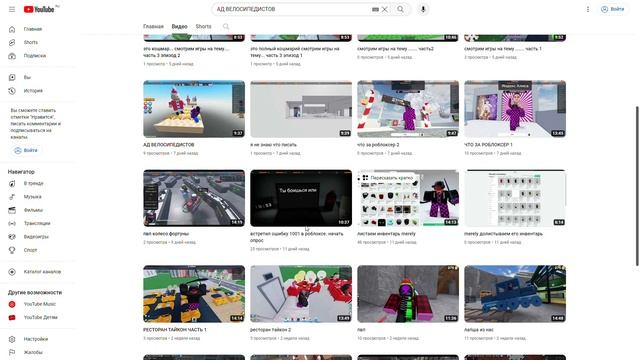Clear the search text with the X
640x360 pixels.
384,9
